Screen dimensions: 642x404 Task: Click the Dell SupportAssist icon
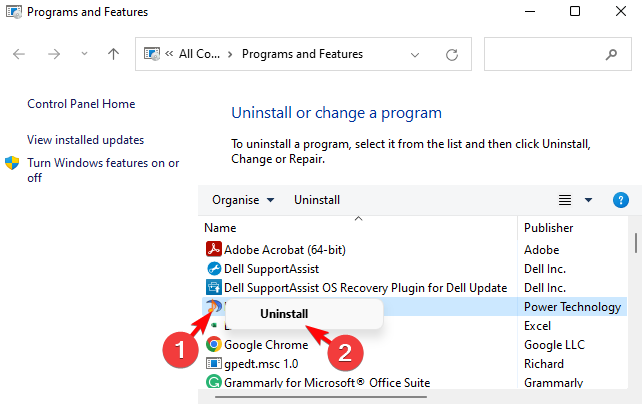click(x=213, y=269)
